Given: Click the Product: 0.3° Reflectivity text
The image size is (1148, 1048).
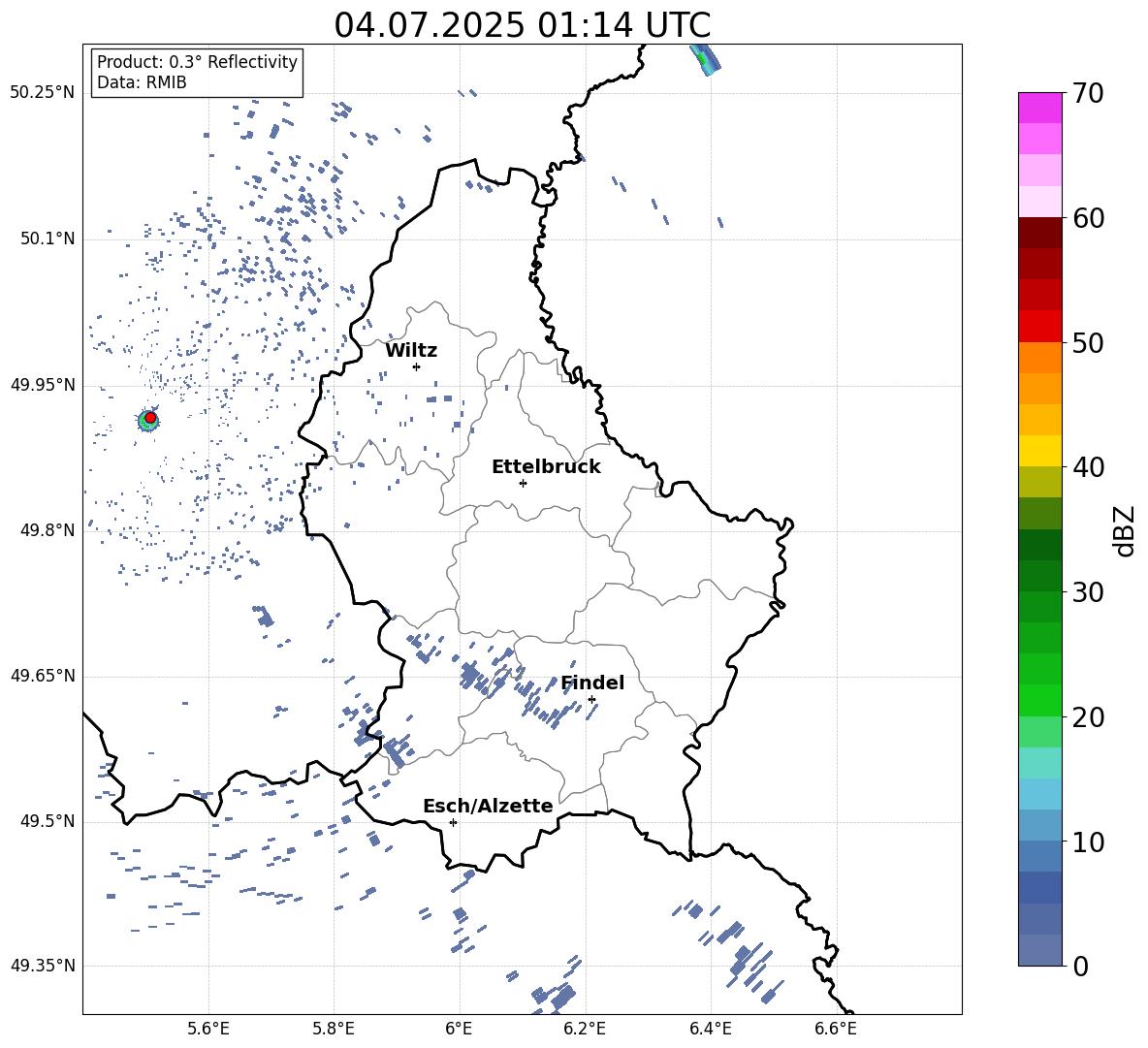Looking at the screenshot, I should 197,62.
